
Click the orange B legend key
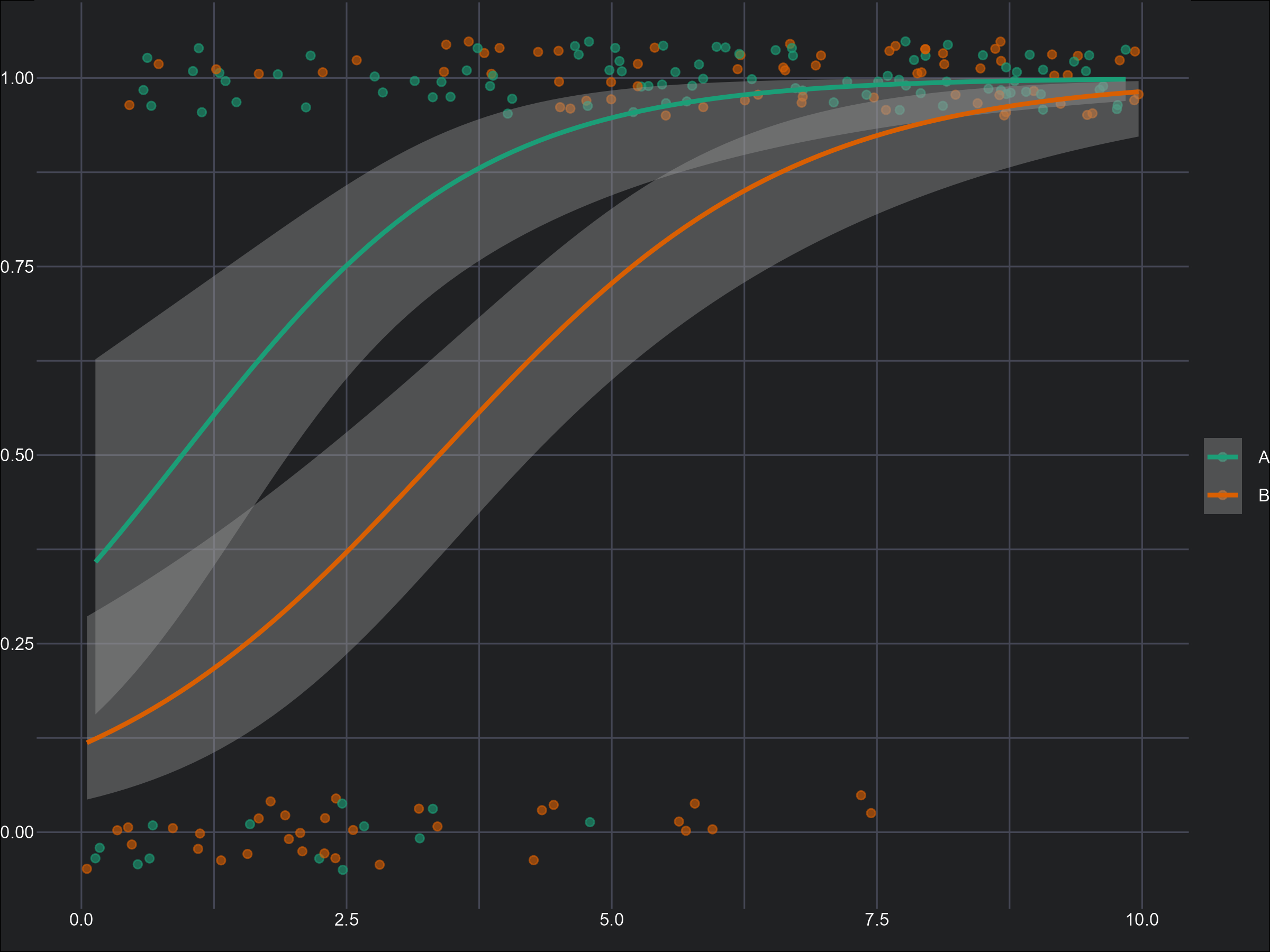1222,495
